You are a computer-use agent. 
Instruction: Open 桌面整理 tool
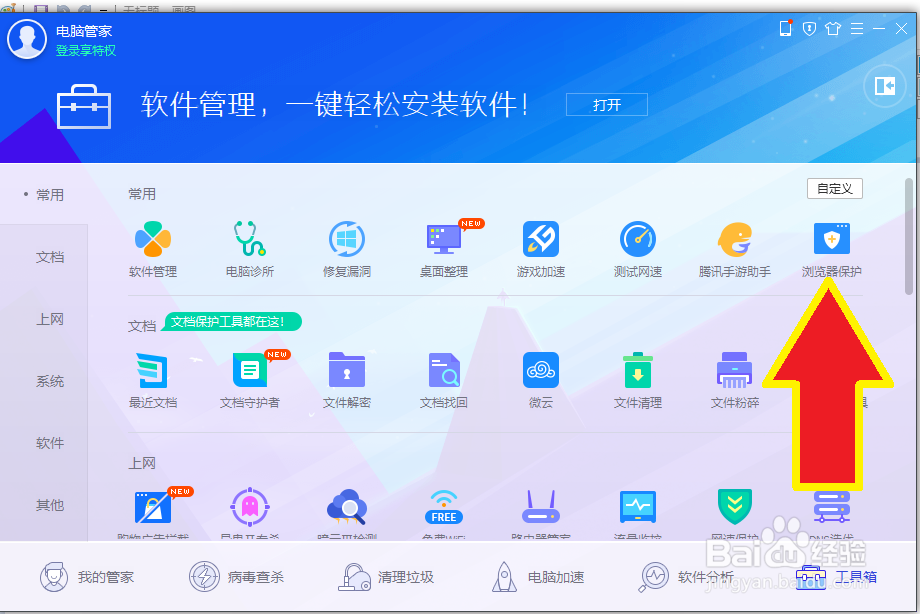coord(444,248)
